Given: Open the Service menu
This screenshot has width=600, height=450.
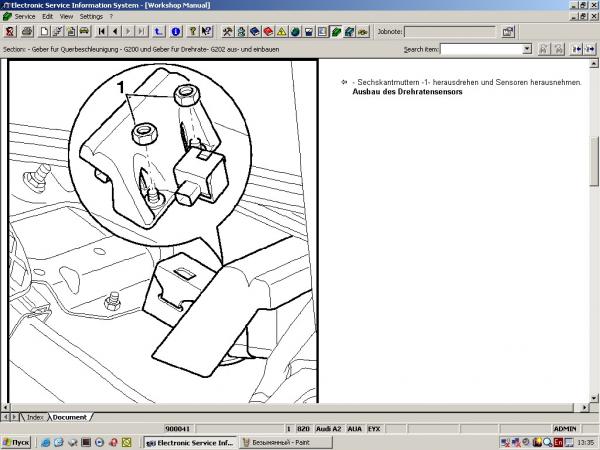Looking at the screenshot, I should pyautogui.click(x=25, y=16).
